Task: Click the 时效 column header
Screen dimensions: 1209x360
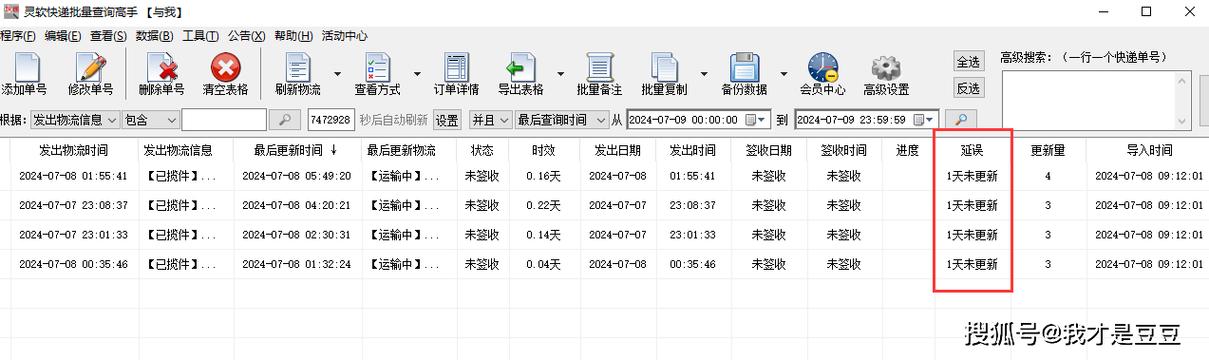Action: tap(544, 150)
